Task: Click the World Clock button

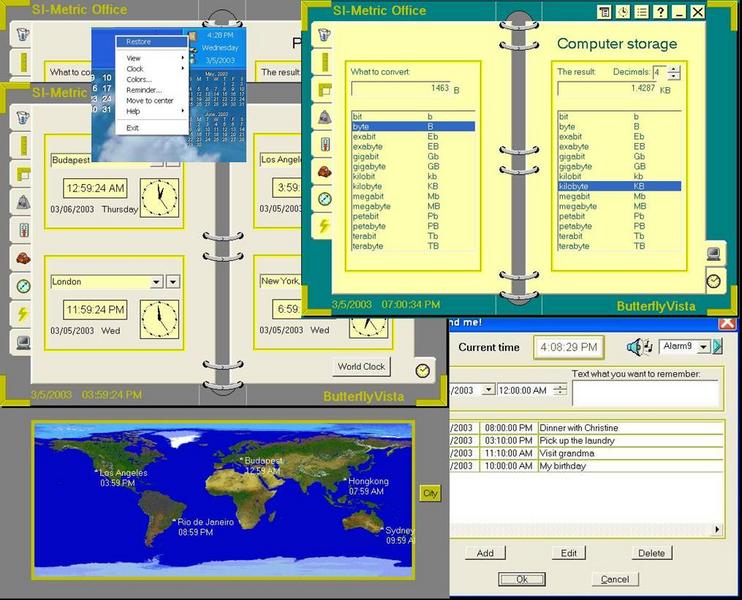Action: tap(362, 367)
